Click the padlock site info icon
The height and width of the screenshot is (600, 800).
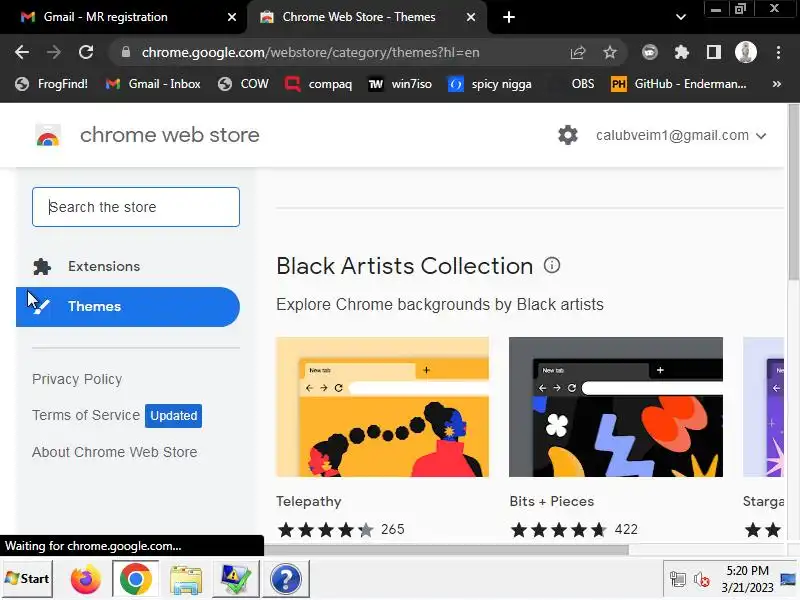[126, 52]
